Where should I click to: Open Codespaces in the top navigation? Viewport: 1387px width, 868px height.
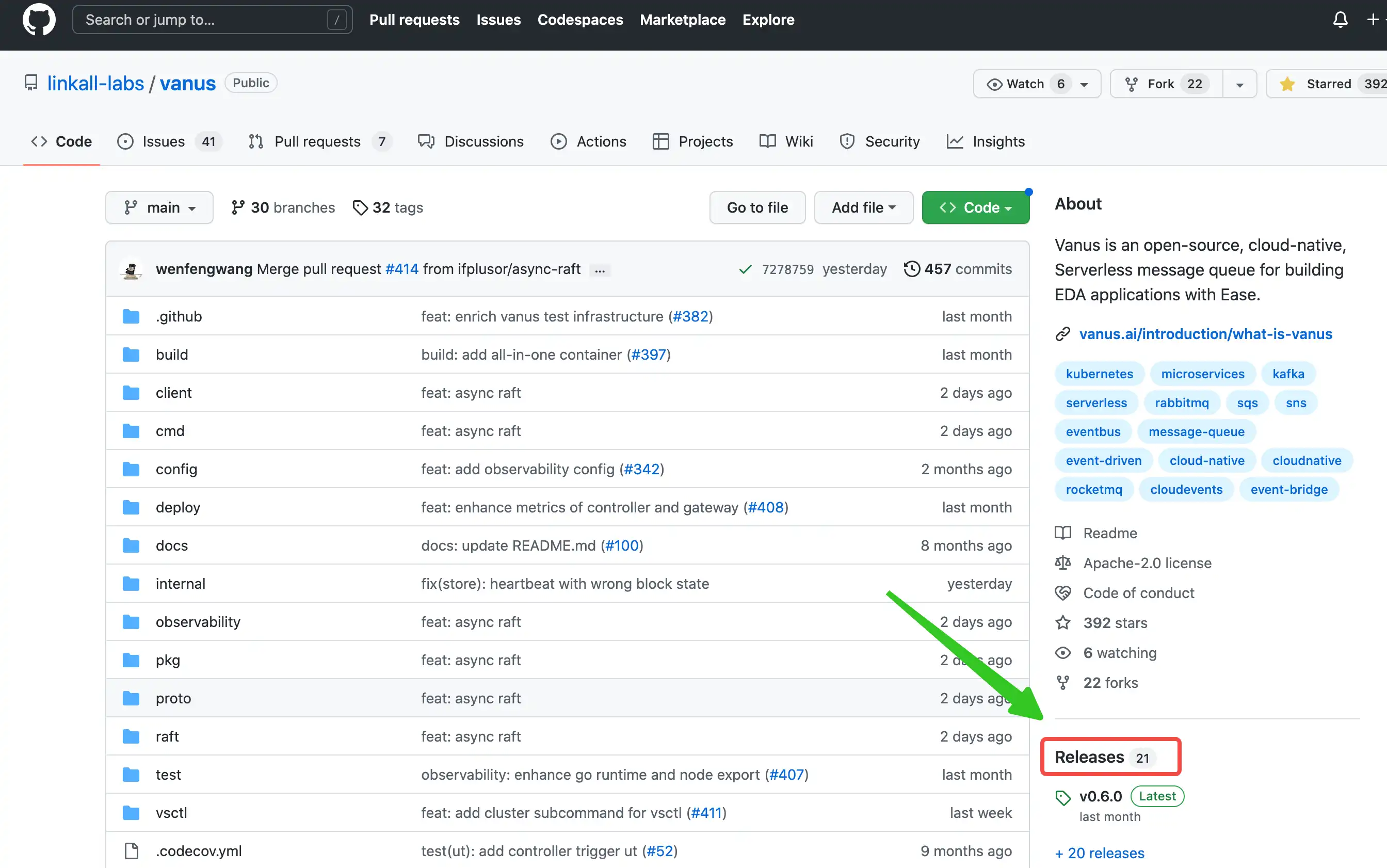tap(579, 20)
